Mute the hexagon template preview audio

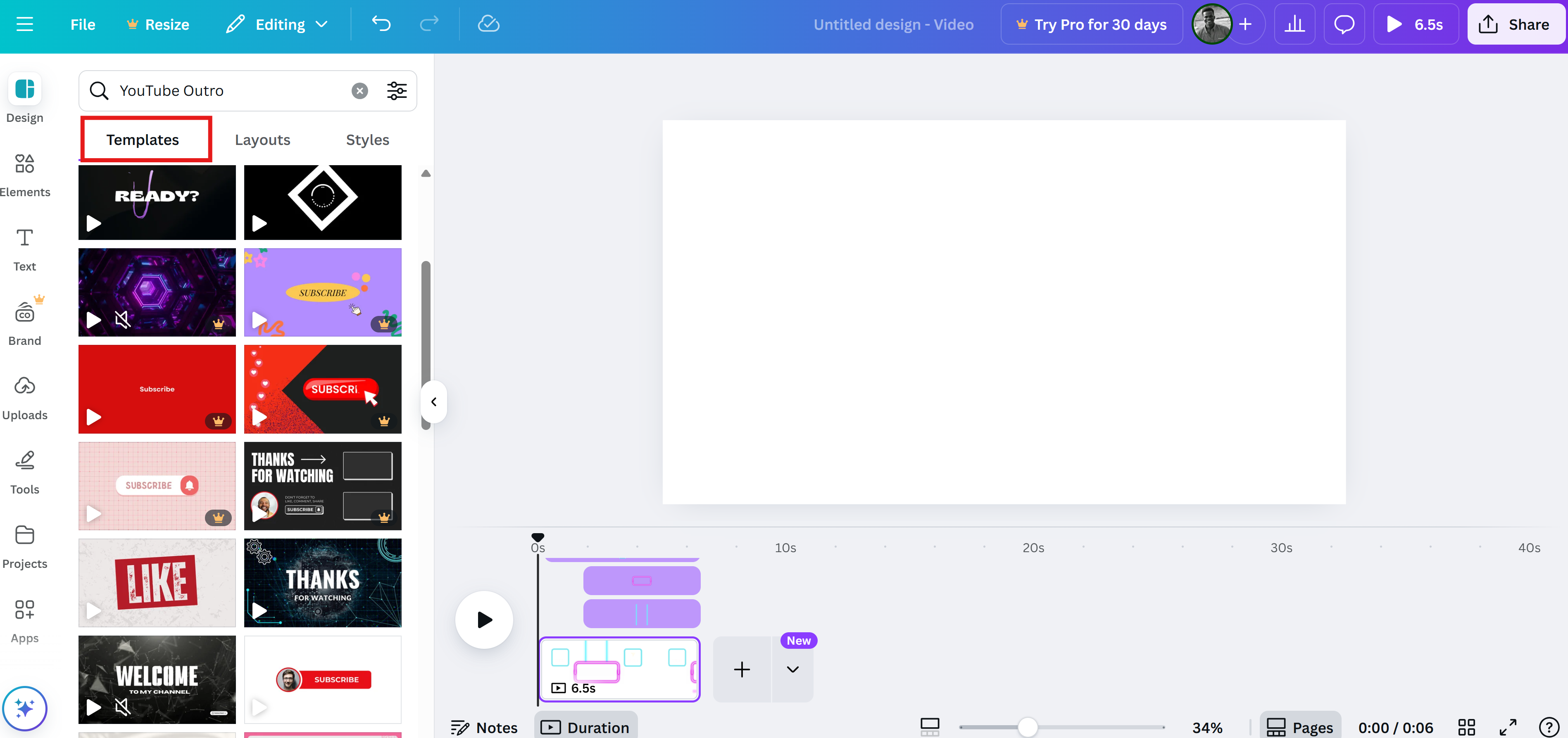124,320
